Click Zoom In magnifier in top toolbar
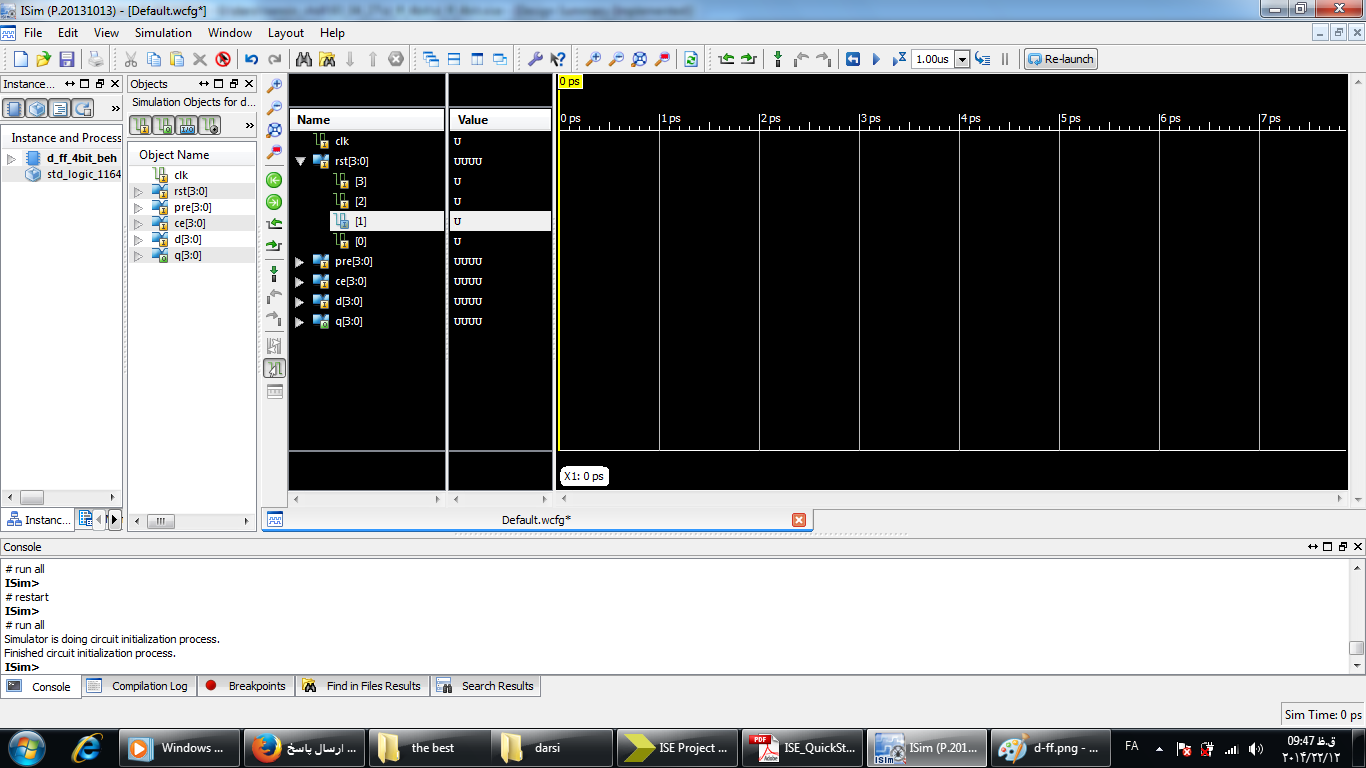 click(x=594, y=59)
